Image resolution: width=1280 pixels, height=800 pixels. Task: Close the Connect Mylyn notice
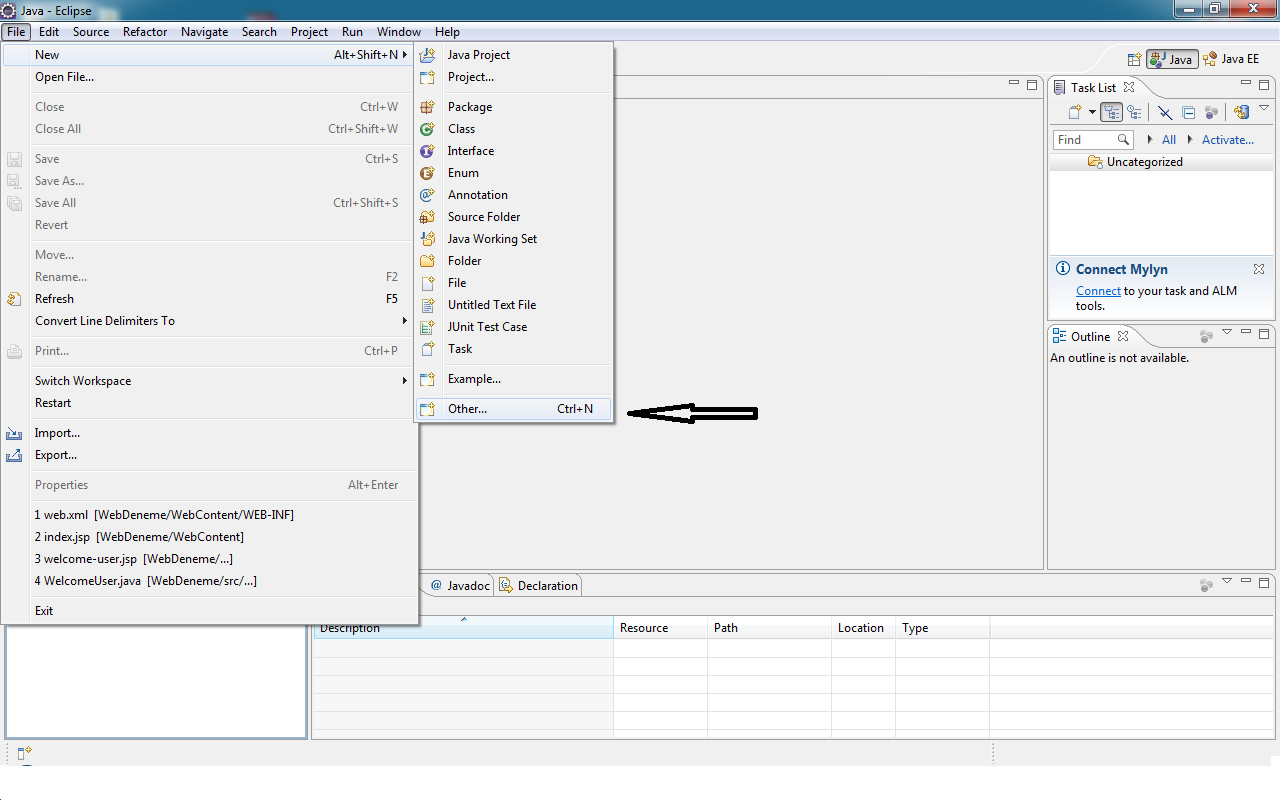point(1259,269)
